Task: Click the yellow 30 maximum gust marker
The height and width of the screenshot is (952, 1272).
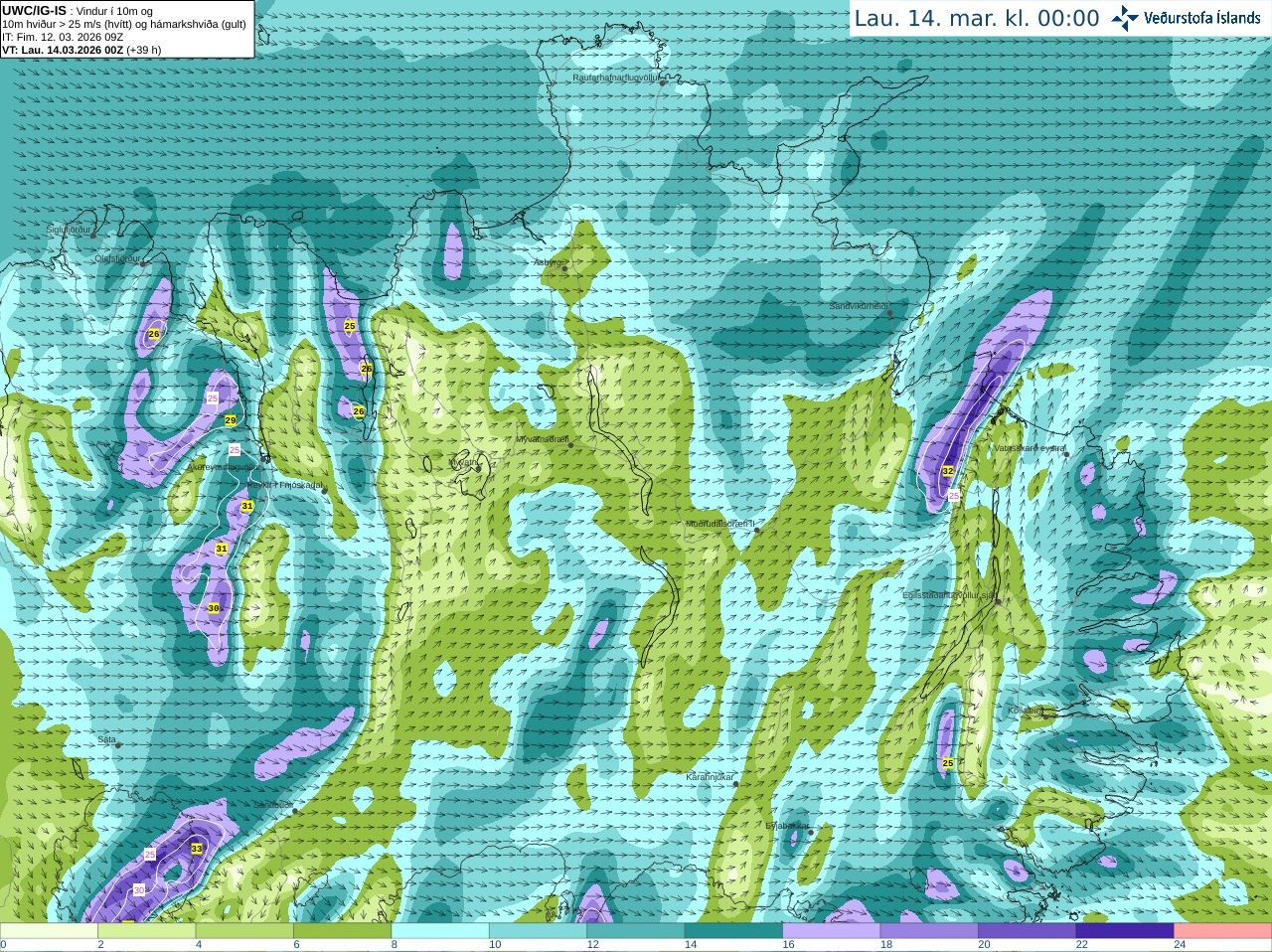Action: click(x=214, y=608)
